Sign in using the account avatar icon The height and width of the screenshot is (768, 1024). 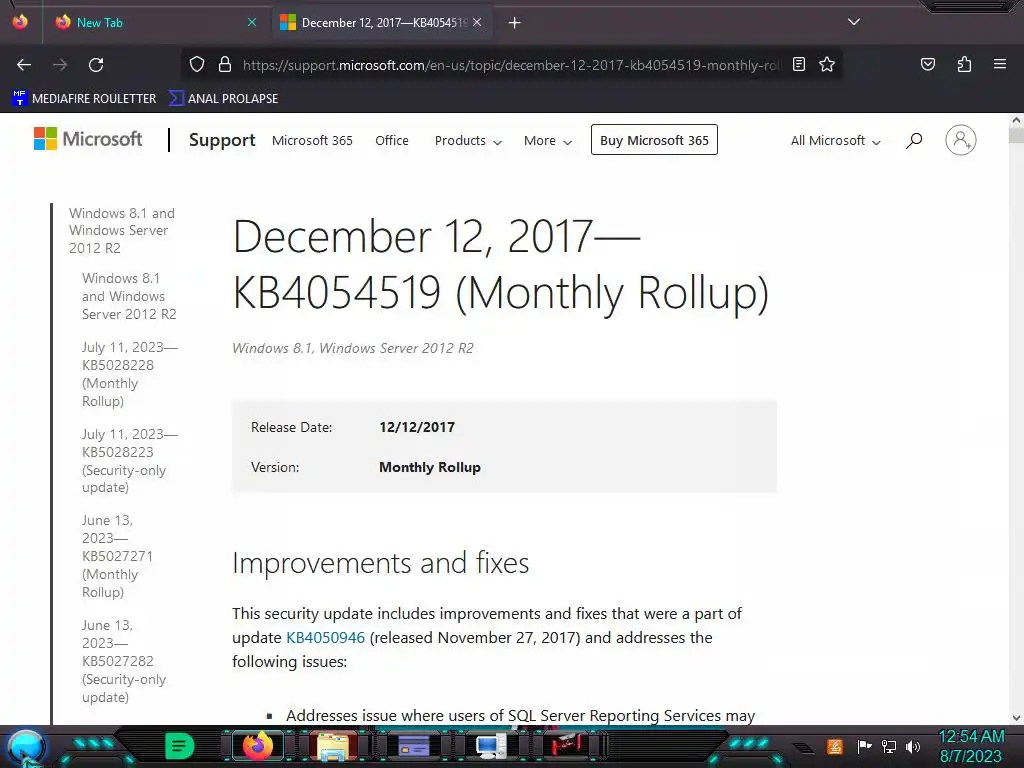(961, 140)
